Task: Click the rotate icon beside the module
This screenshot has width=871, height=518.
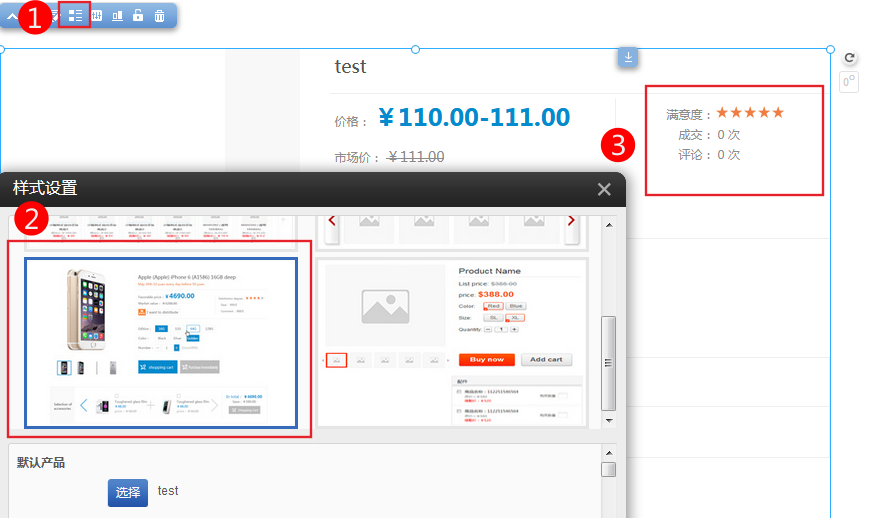Action: point(850,59)
